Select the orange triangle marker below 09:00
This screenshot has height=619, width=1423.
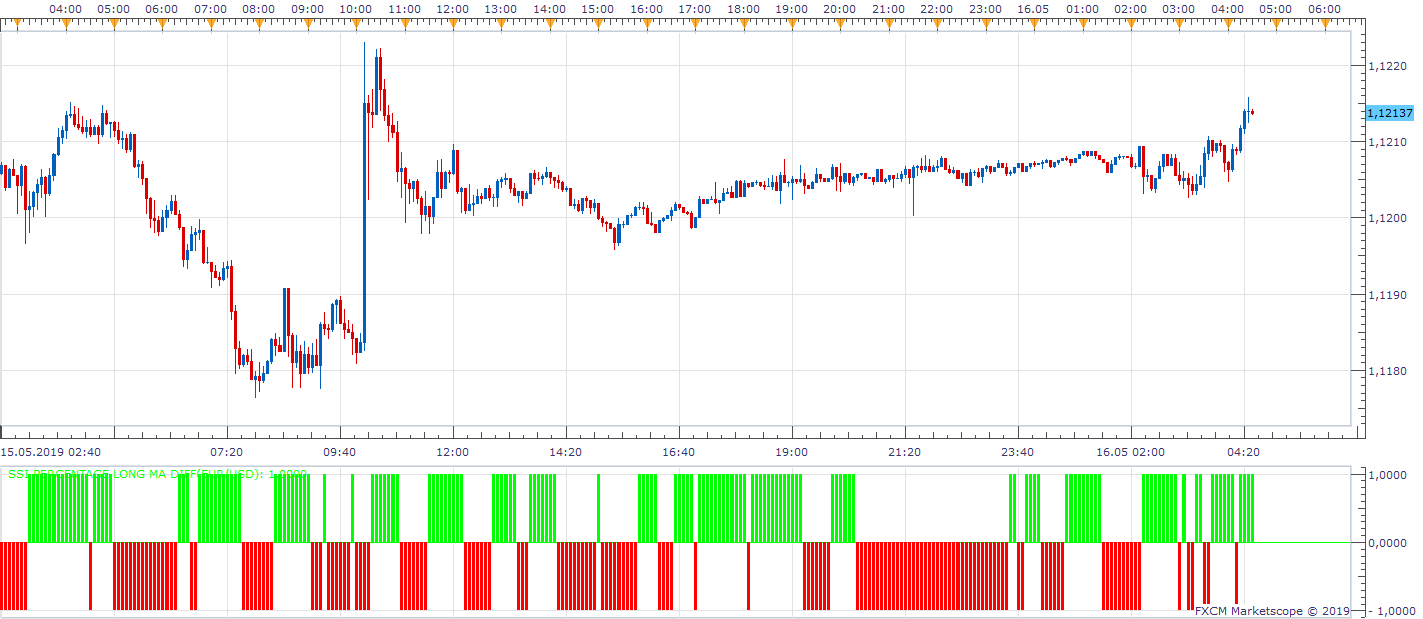tap(308, 23)
